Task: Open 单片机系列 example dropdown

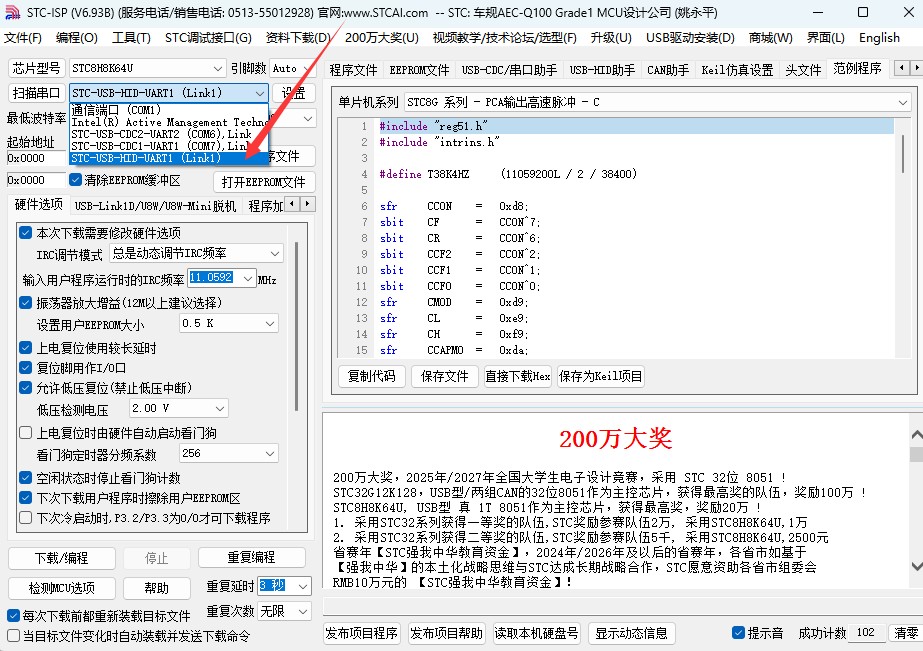Action: (658, 102)
